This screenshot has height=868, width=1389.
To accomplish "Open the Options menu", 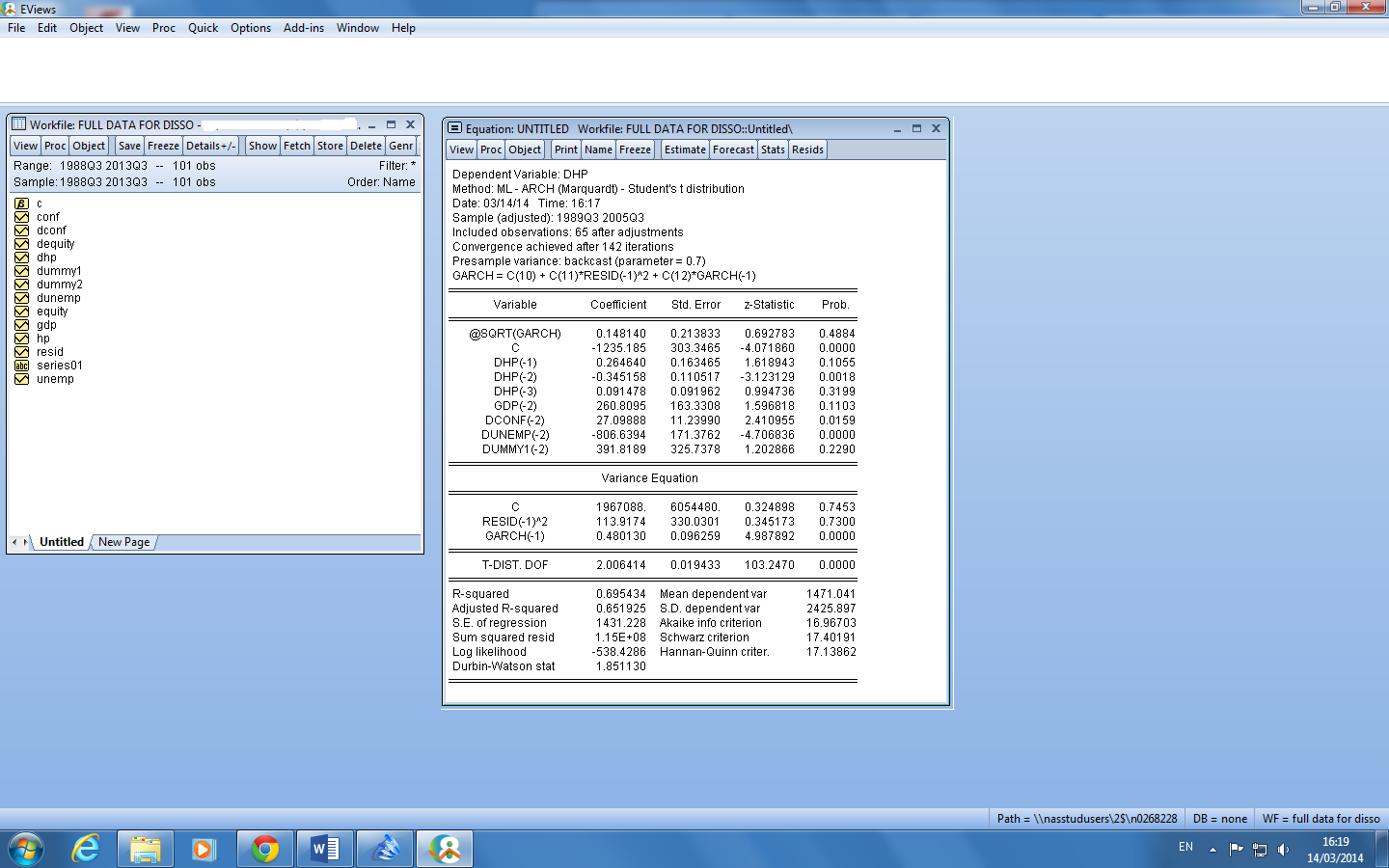I will [251, 28].
